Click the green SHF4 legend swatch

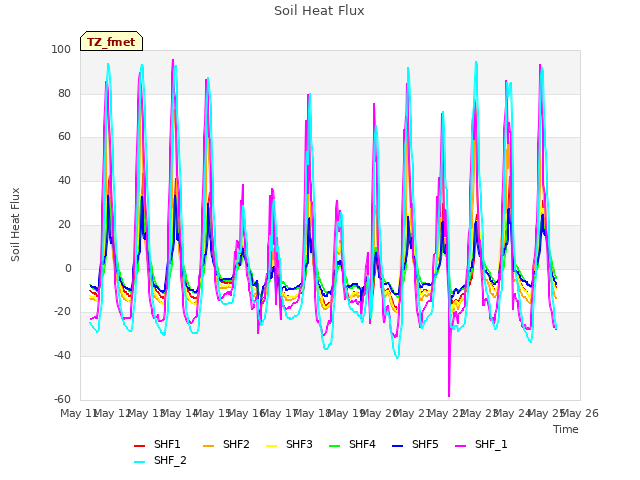pyautogui.click(x=334, y=446)
